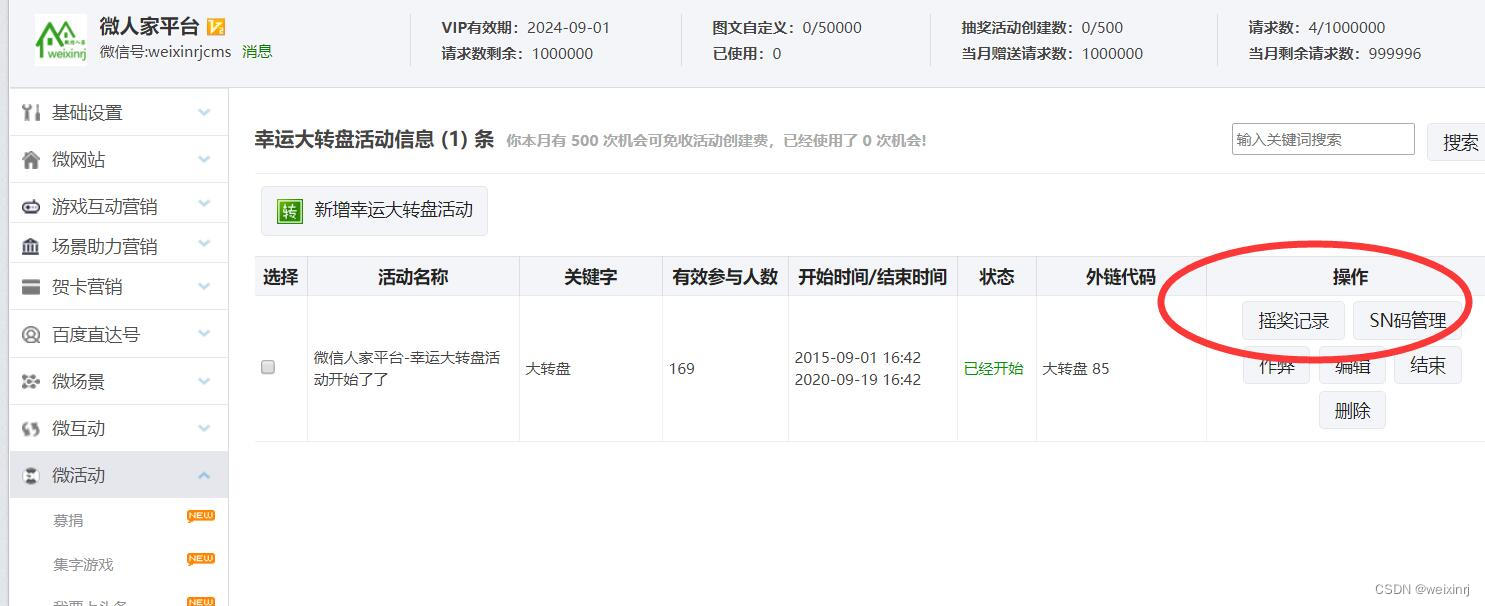Select the 集字游戏 submenu item

click(83, 564)
